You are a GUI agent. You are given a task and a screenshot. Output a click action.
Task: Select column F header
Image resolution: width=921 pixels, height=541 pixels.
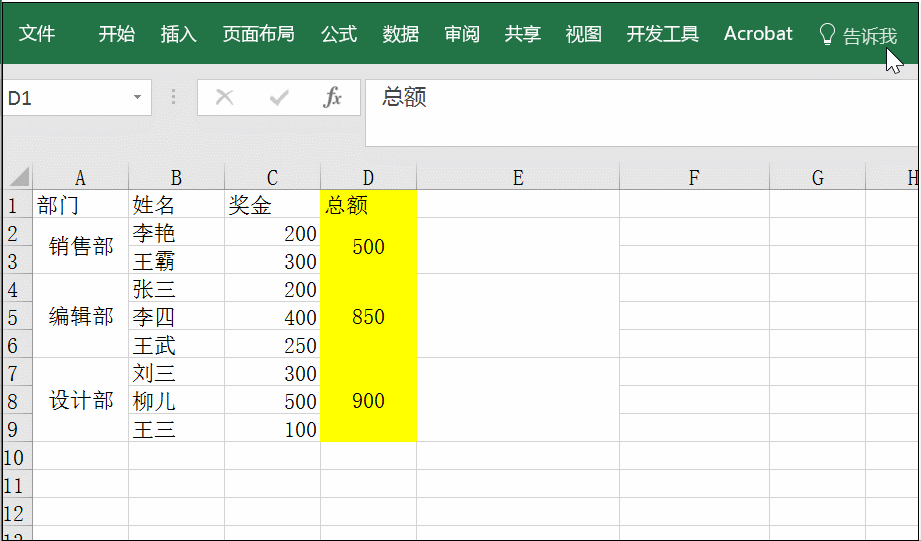pyautogui.click(x=694, y=177)
